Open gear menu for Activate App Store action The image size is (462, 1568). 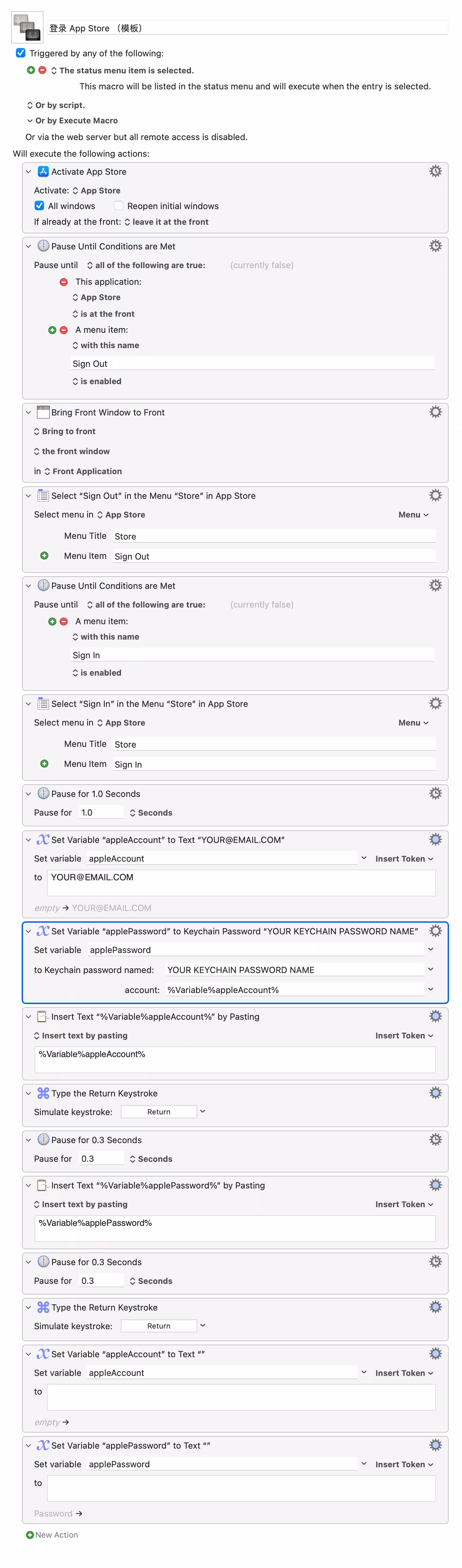(435, 172)
